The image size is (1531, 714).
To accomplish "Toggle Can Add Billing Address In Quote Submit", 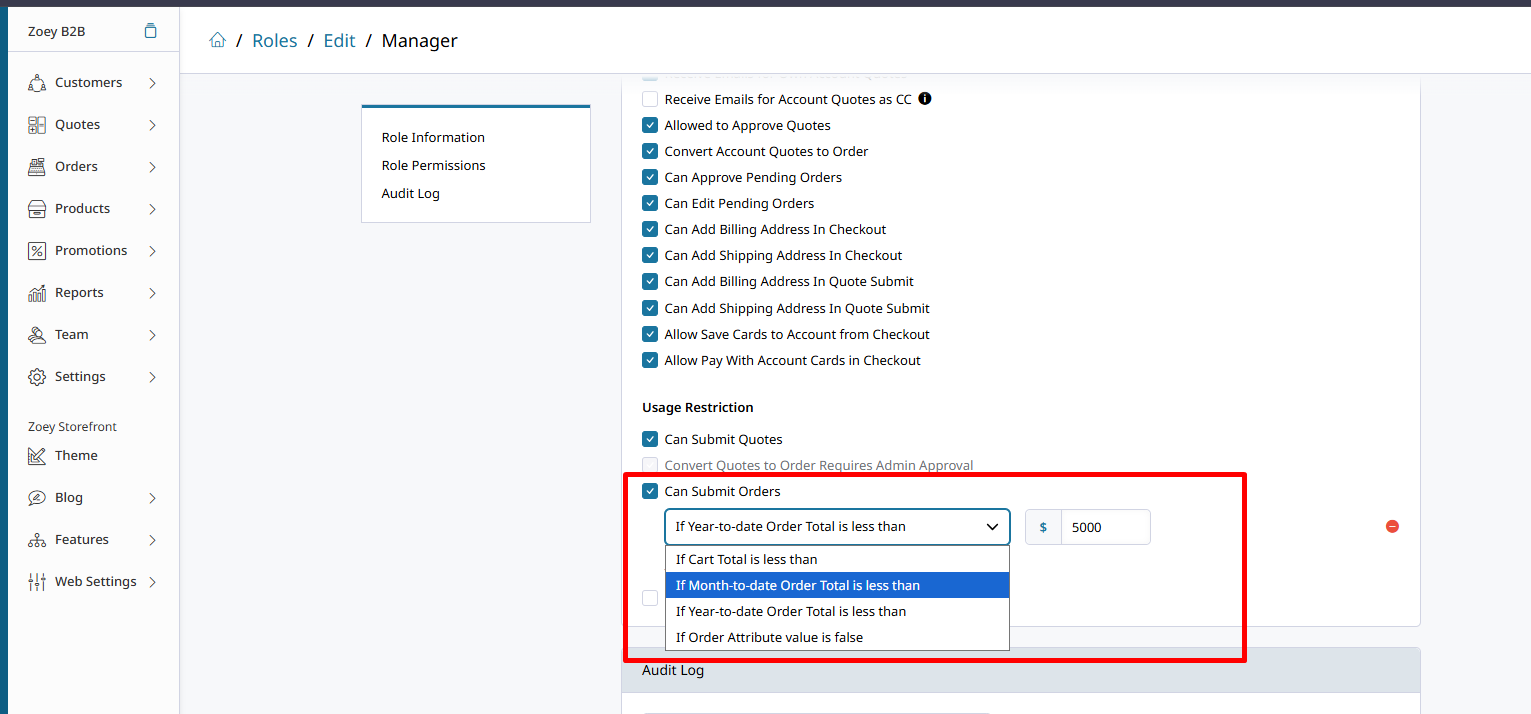I will click(x=650, y=282).
